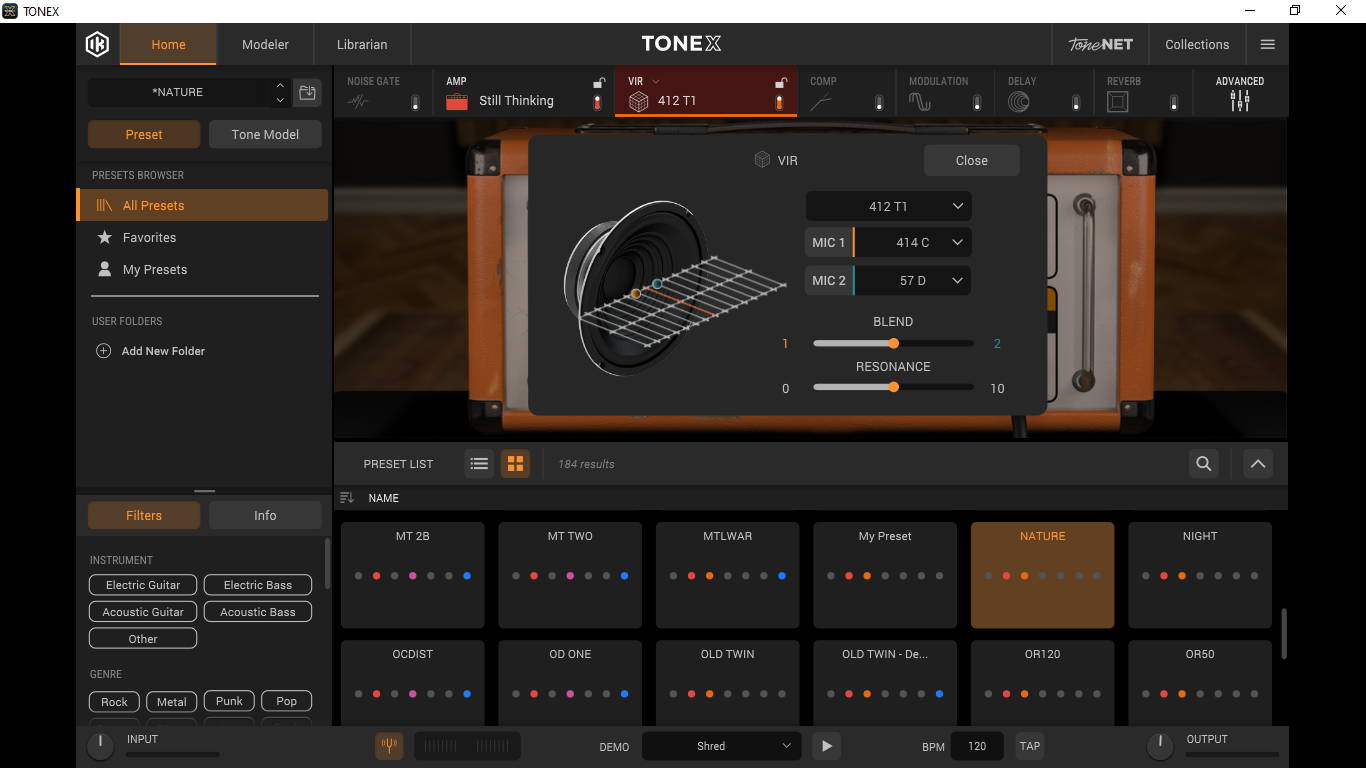Click the sort order icon beside NAME
Screen dimensions: 1366x768
click(x=347, y=498)
